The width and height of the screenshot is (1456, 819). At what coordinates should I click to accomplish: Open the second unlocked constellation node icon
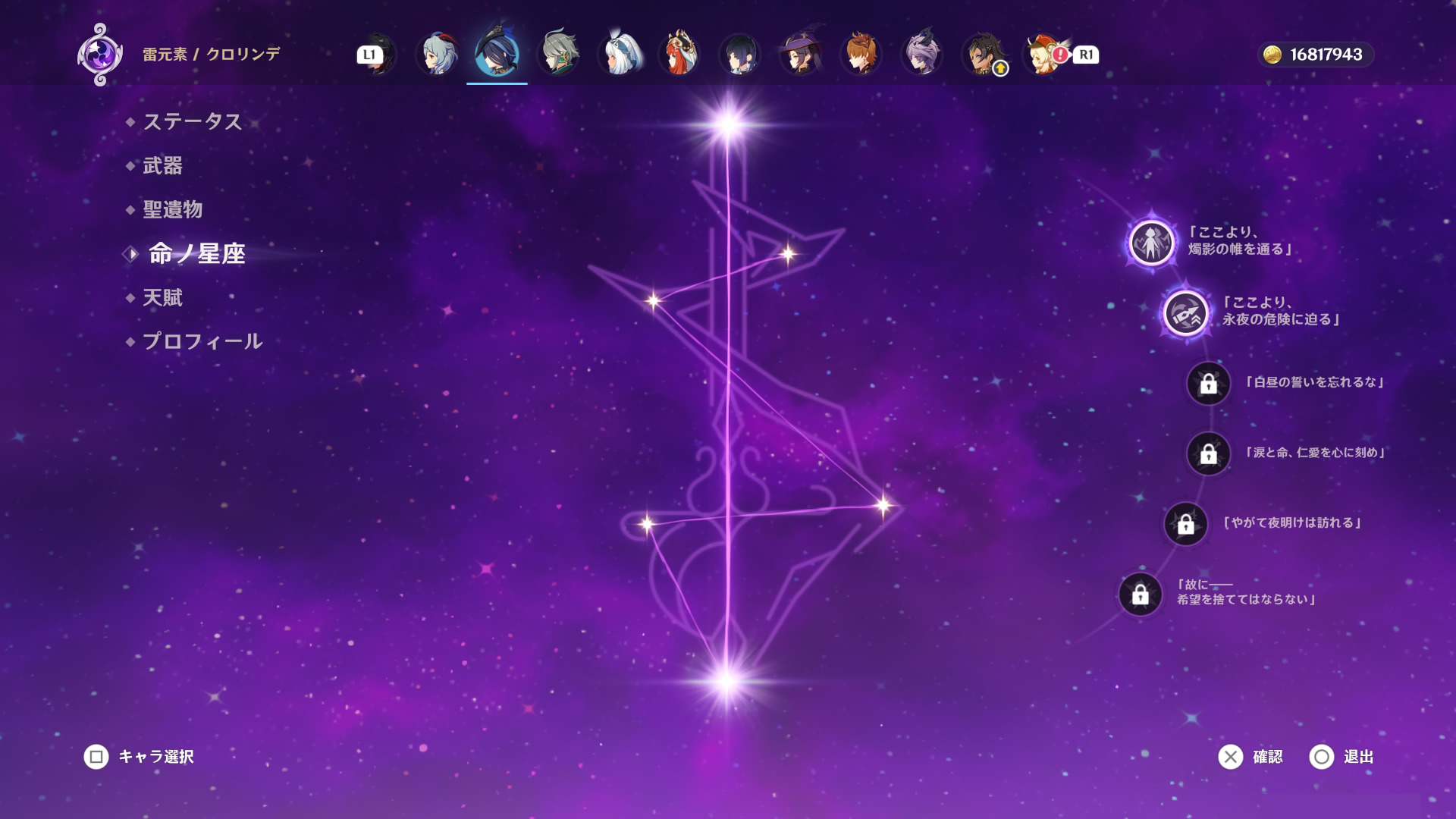click(x=1185, y=312)
